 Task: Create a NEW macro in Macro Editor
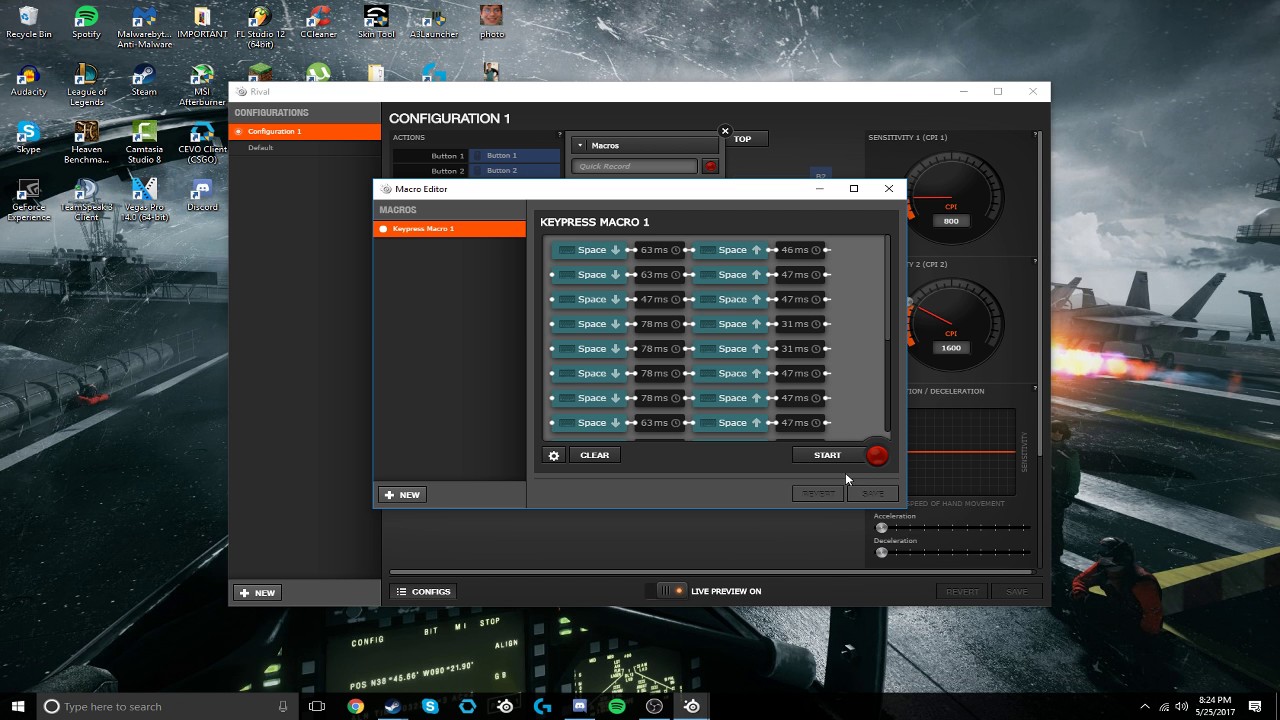point(402,495)
